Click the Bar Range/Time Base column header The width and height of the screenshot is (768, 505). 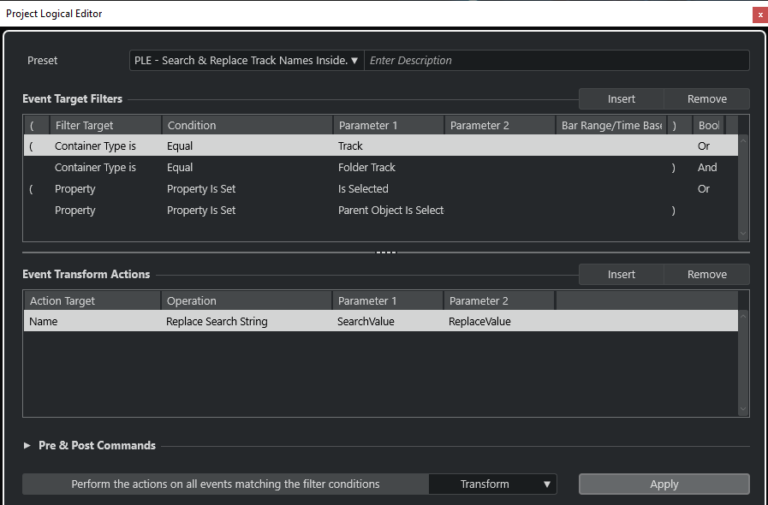[611, 125]
